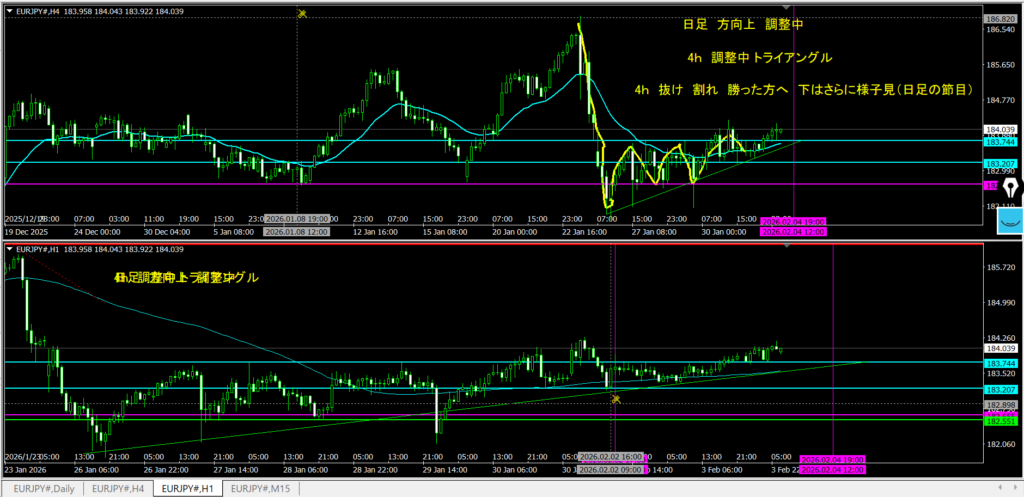Click the magenta 2026.02.04 19:00 label in H4 chart
1024x497 pixels.
(794, 221)
